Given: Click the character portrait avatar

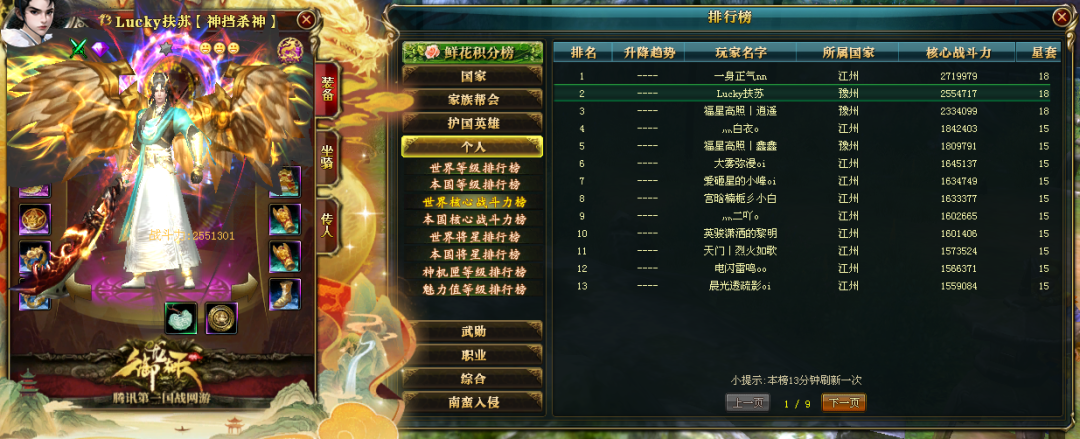Looking at the screenshot, I should click(30, 17).
